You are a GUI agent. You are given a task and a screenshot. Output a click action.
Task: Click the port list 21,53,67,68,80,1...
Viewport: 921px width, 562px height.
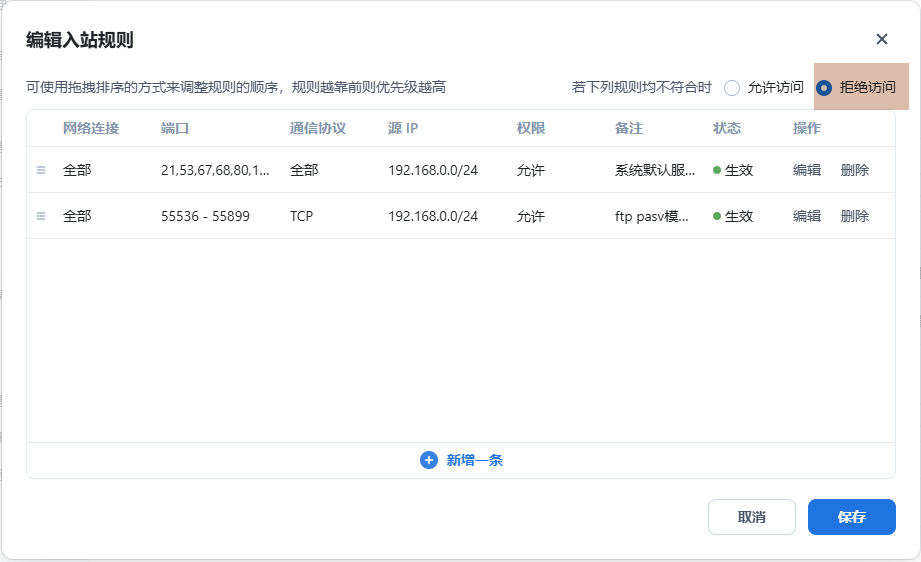coord(215,170)
